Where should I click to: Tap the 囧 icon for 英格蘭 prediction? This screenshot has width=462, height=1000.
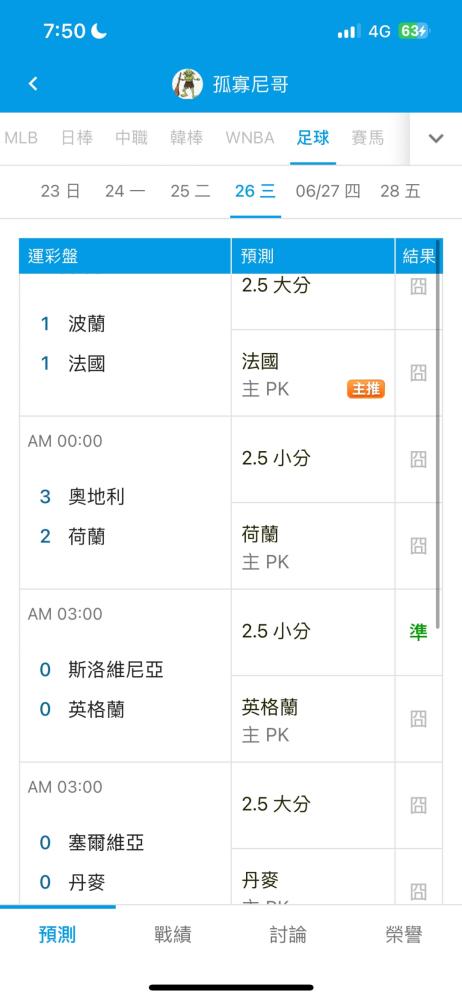pos(418,719)
